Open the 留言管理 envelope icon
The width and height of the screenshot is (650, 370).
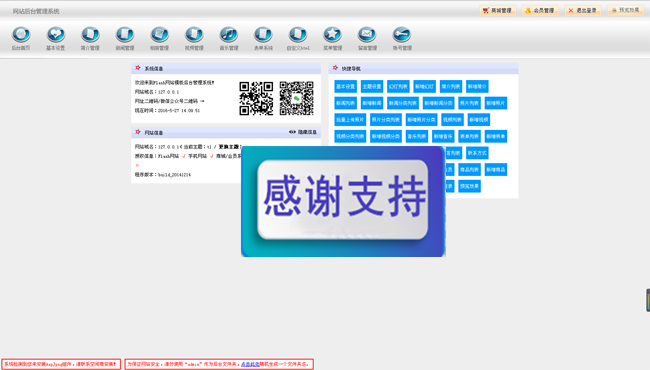coord(367,34)
